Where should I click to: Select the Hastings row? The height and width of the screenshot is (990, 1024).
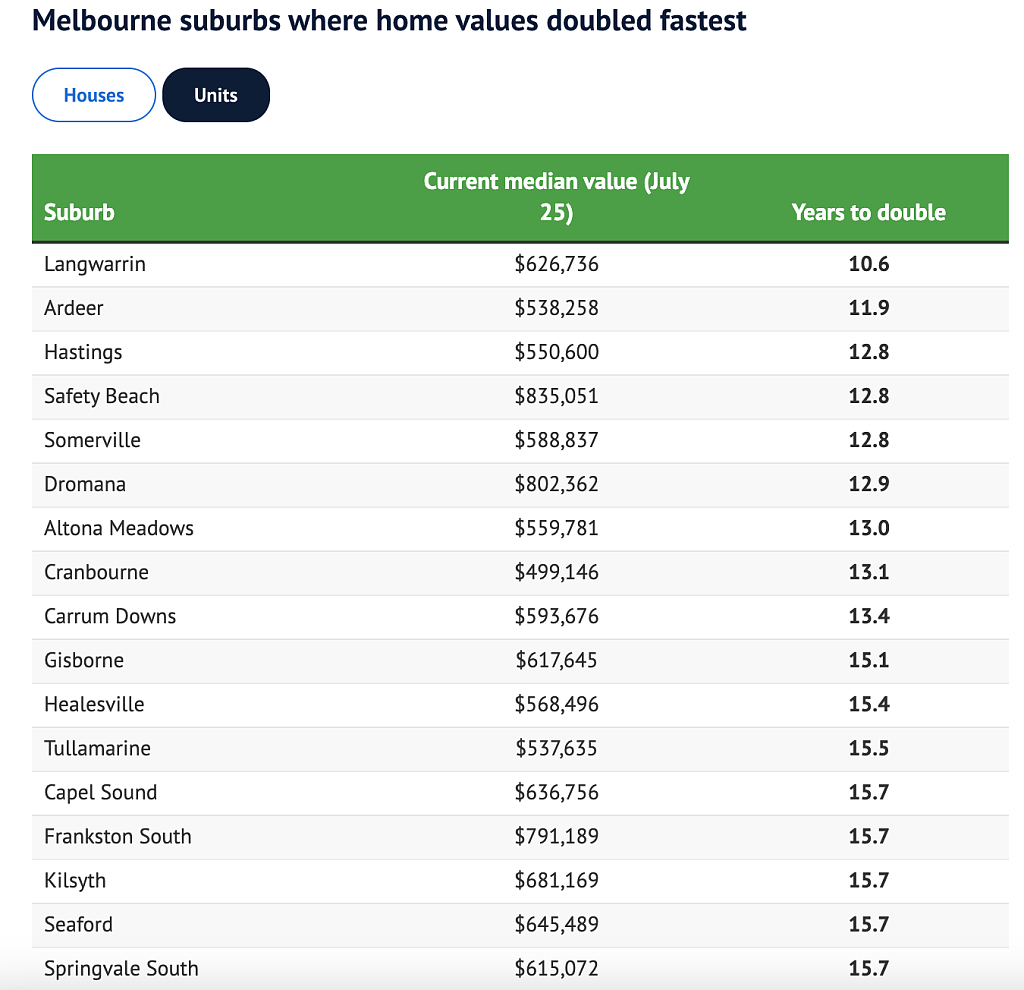520,353
